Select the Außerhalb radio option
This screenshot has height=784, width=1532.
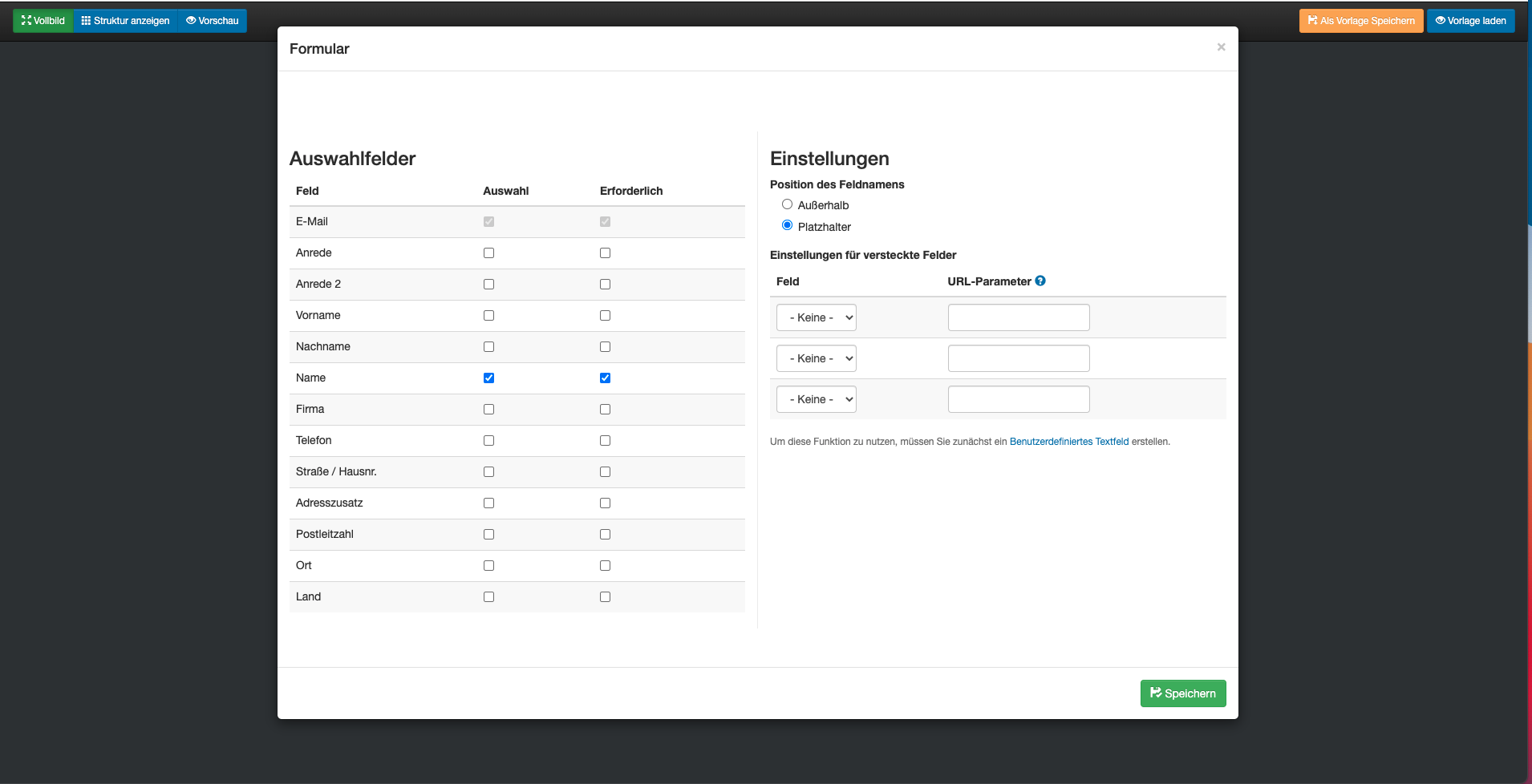(787, 204)
